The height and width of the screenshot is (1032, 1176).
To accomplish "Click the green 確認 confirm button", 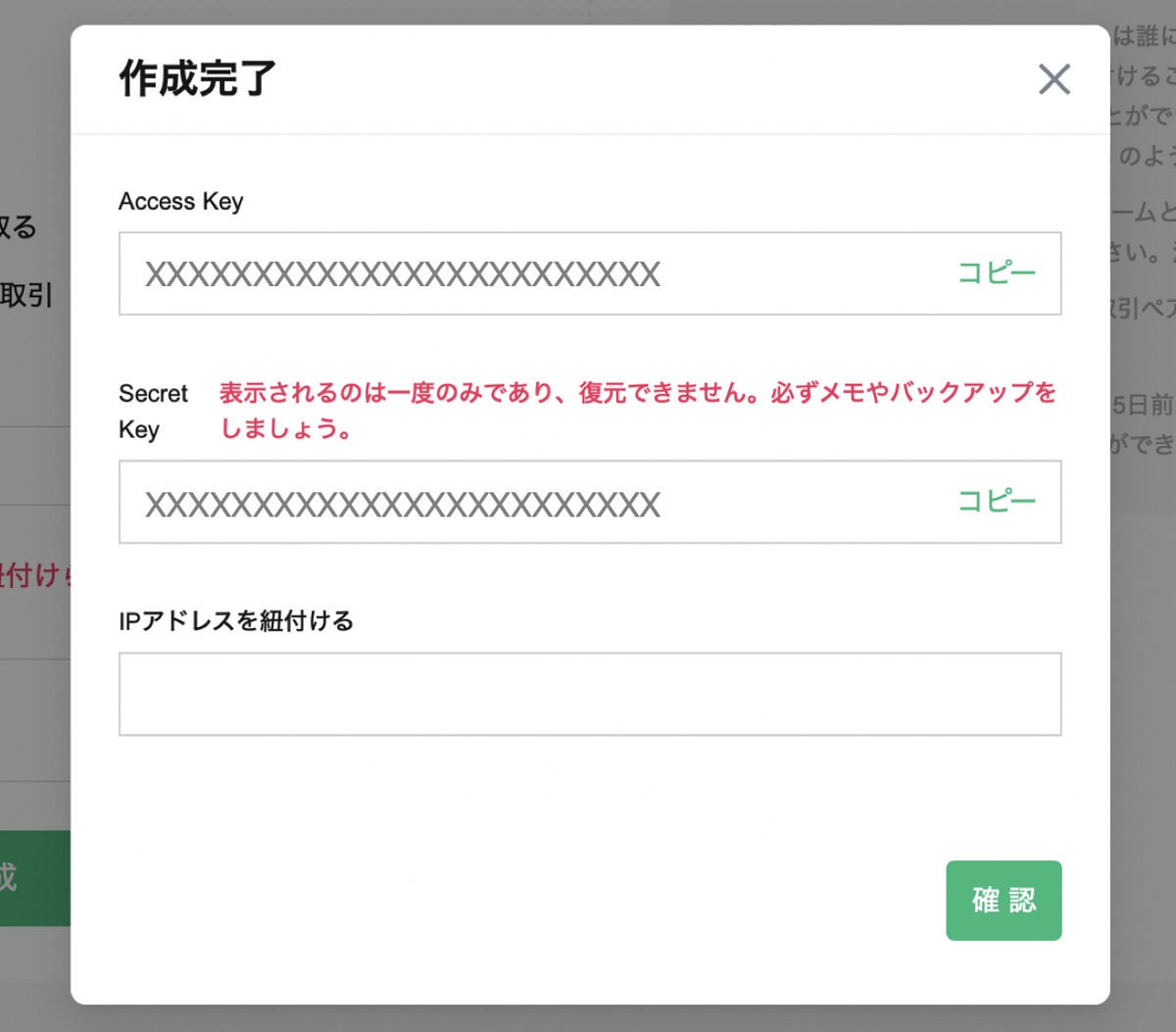I will pos(1004,900).
